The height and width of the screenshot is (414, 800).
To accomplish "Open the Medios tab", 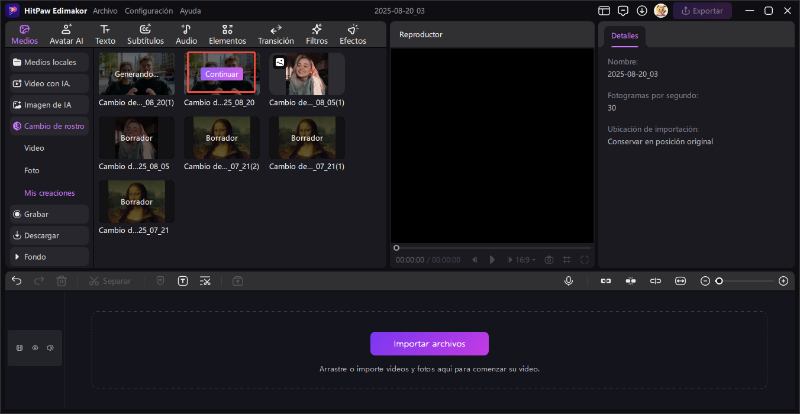I will [x=24, y=35].
